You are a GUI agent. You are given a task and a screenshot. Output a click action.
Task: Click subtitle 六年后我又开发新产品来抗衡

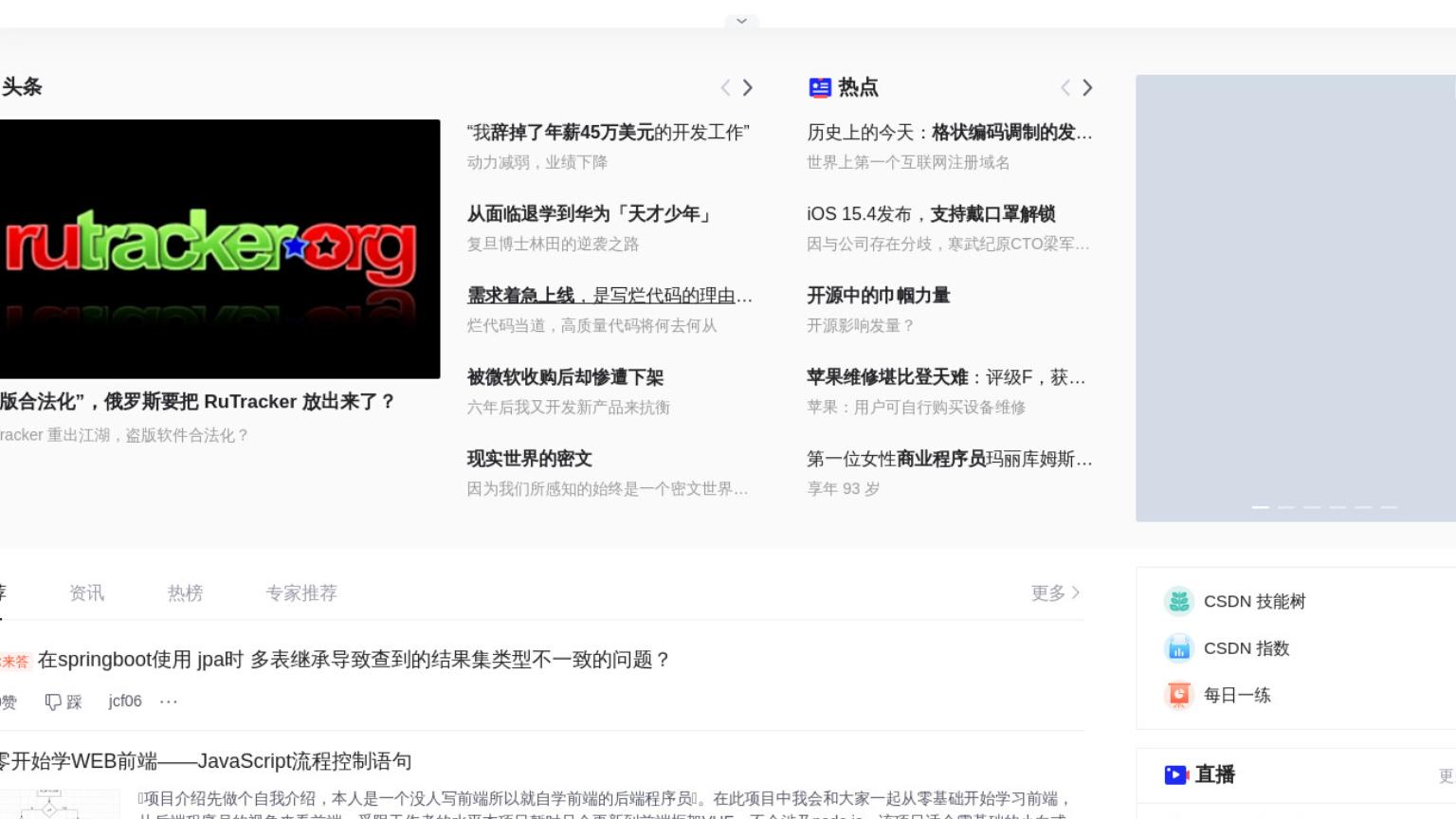click(x=568, y=408)
